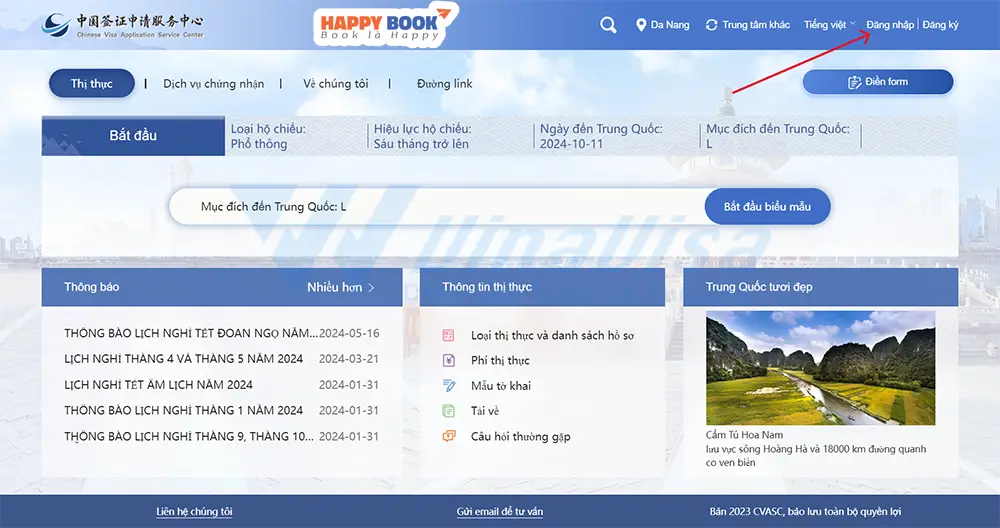
Task: Open the Mẫu tờ khai link
Action: pos(501,386)
